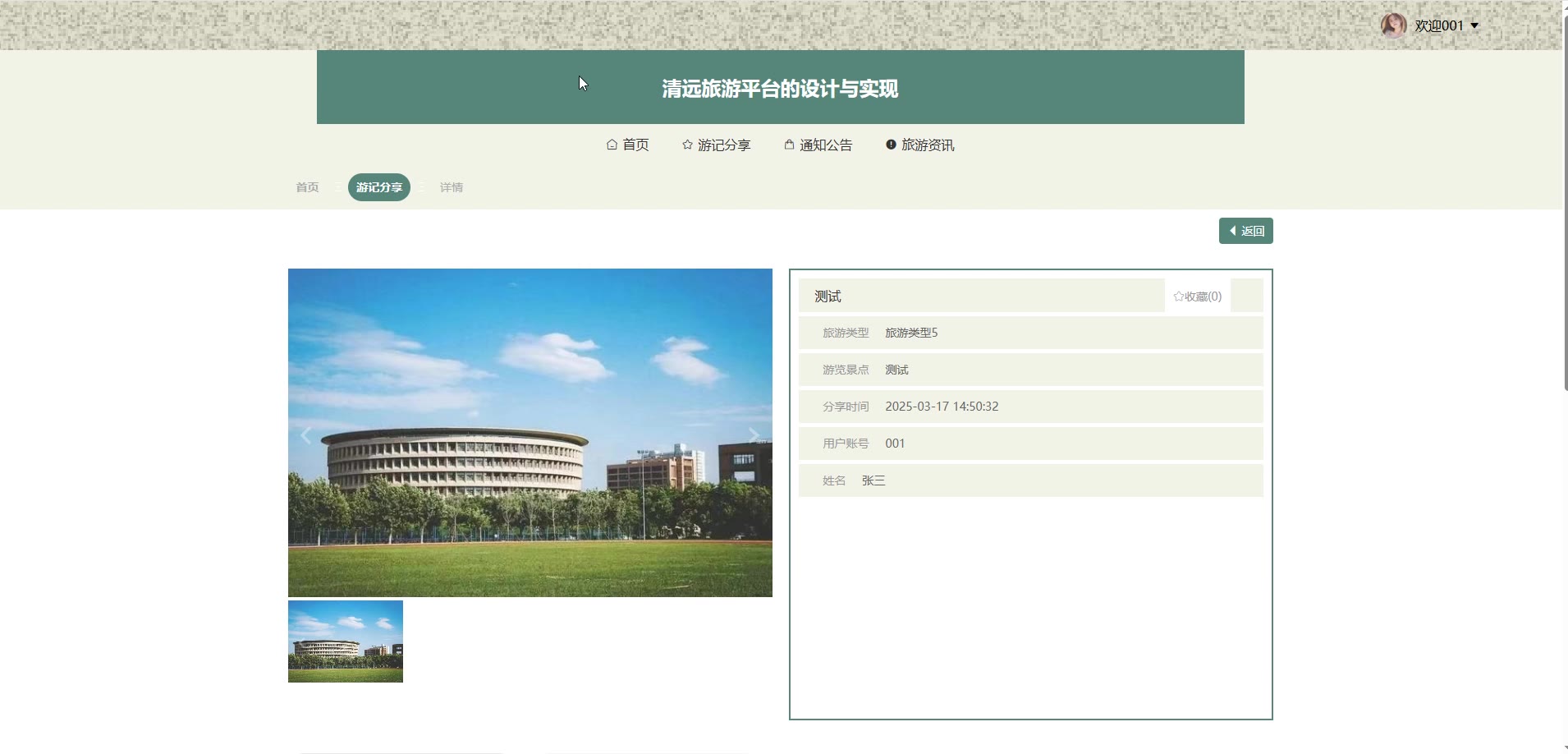1568x754 pixels.
Task: Click the name value 张三
Action: (x=873, y=480)
